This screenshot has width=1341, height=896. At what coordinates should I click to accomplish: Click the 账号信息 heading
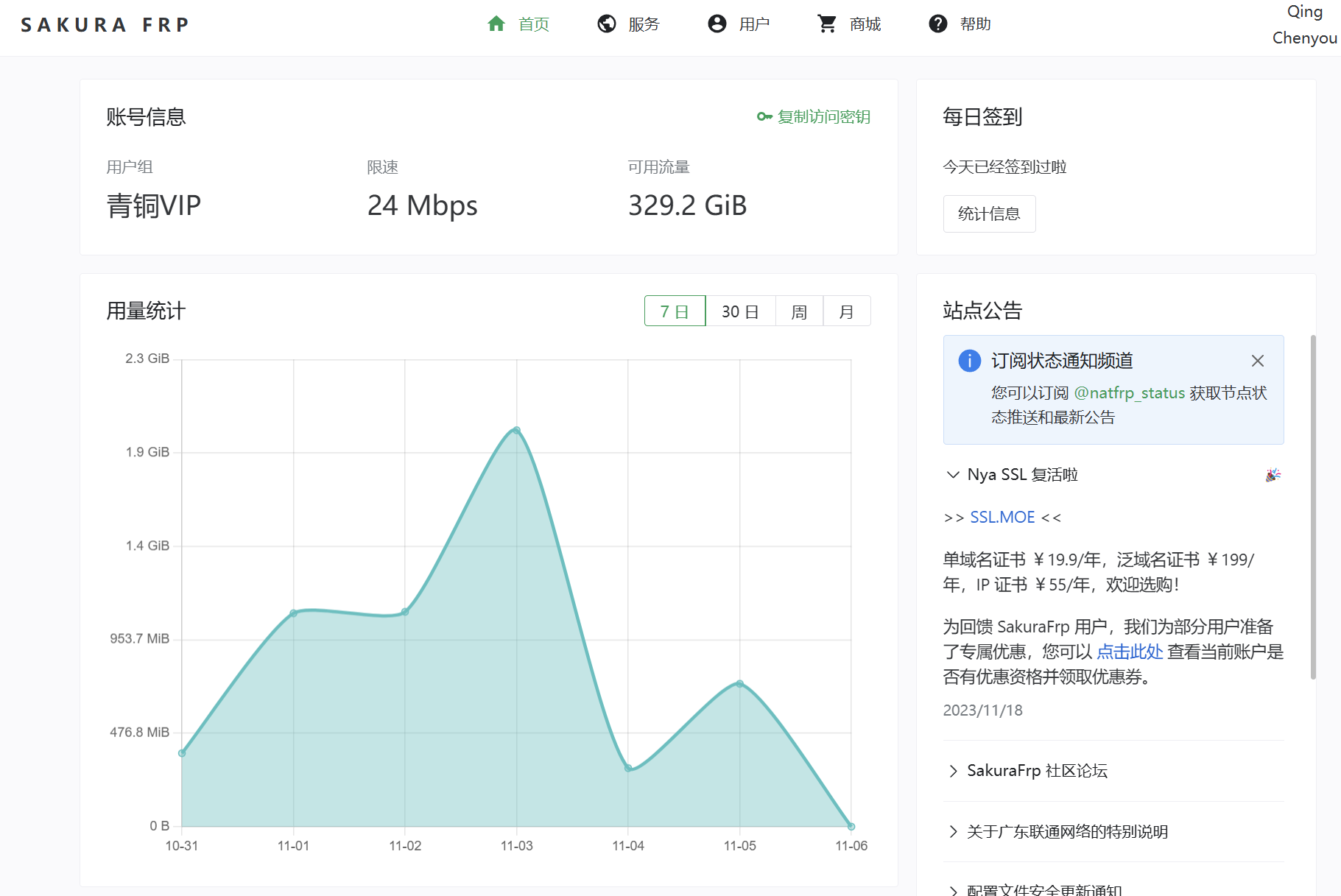pos(146,116)
